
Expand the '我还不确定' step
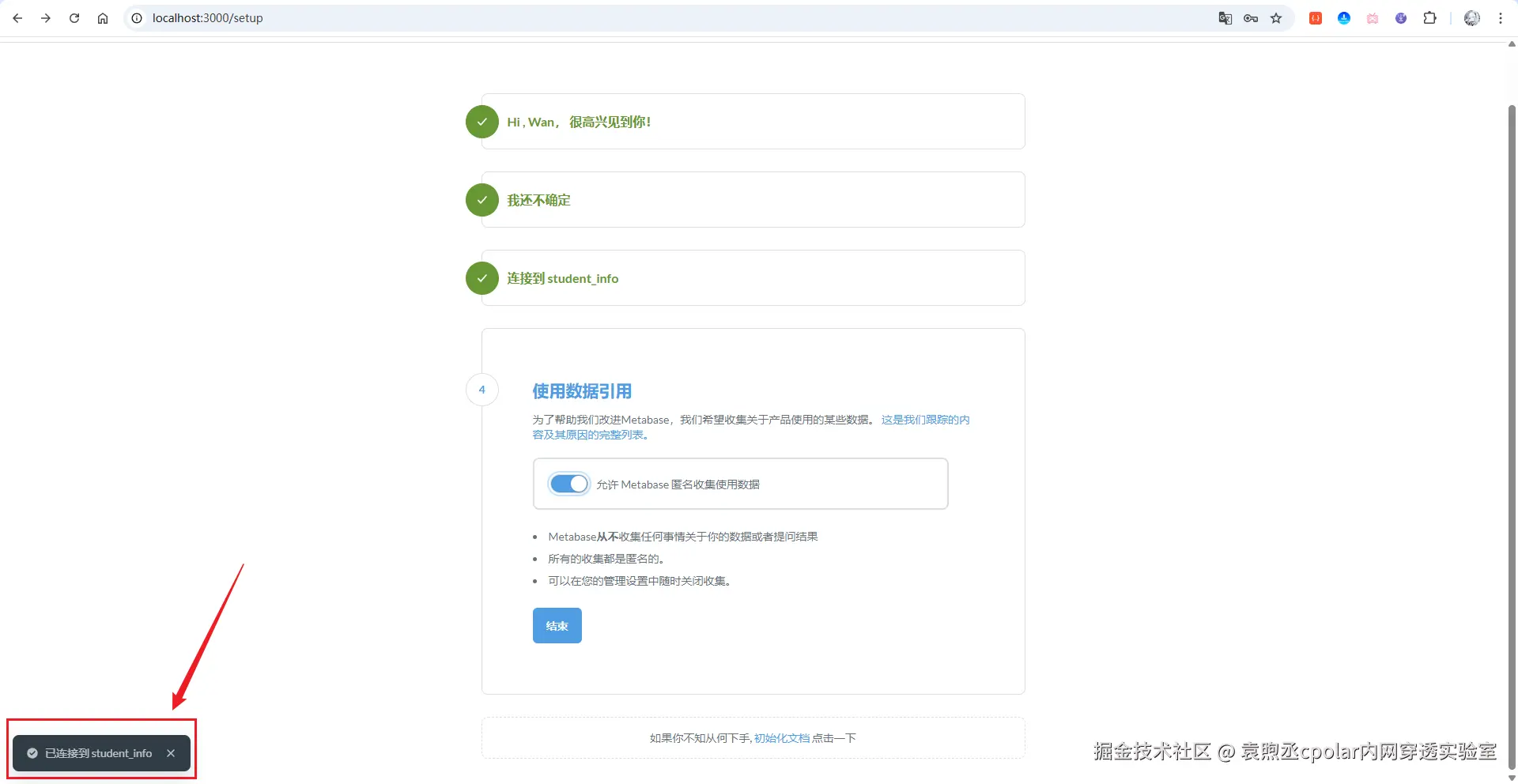coord(753,200)
